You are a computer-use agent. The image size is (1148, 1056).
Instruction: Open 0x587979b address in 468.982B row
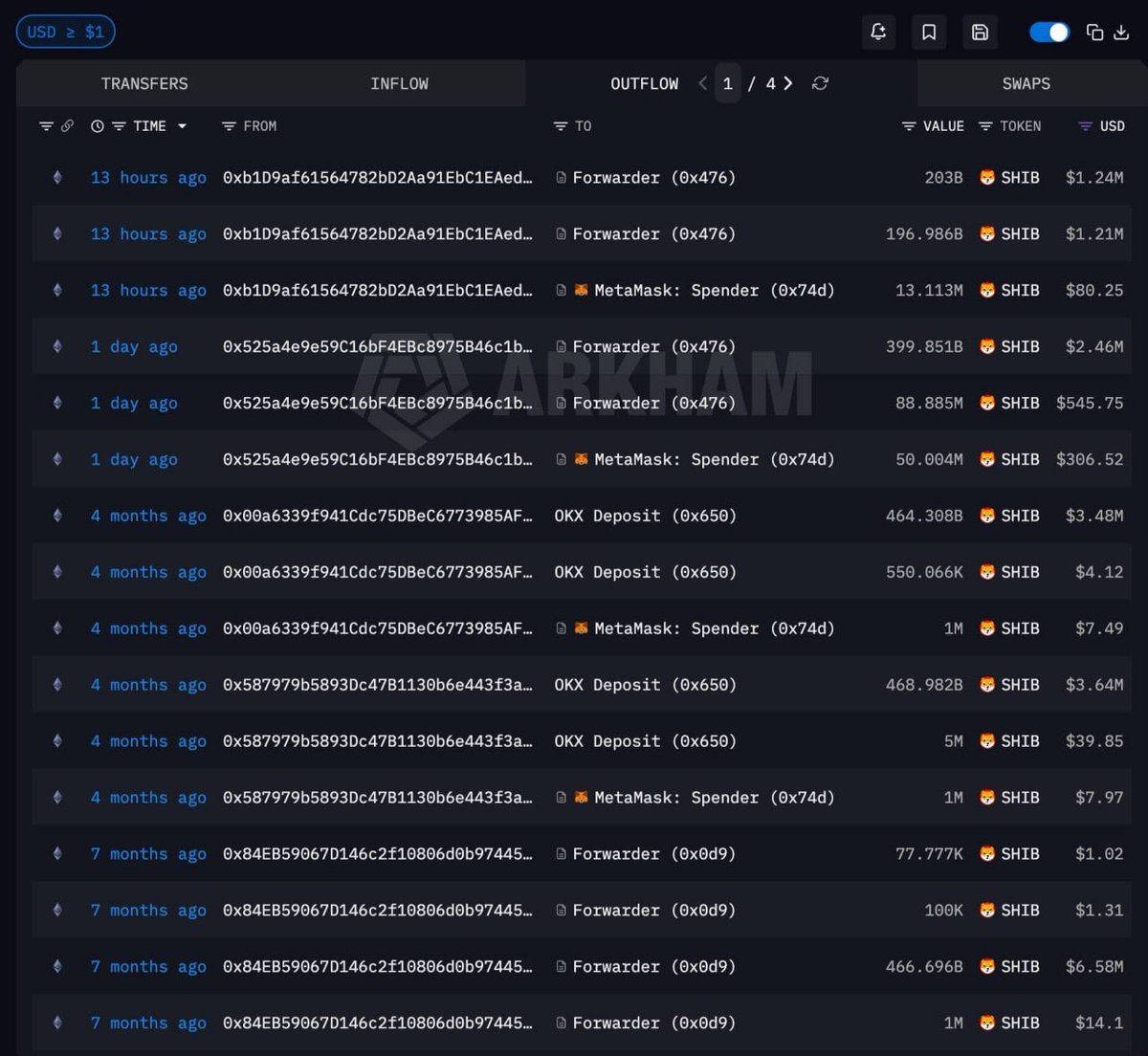pyautogui.click(x=377, y=686)
